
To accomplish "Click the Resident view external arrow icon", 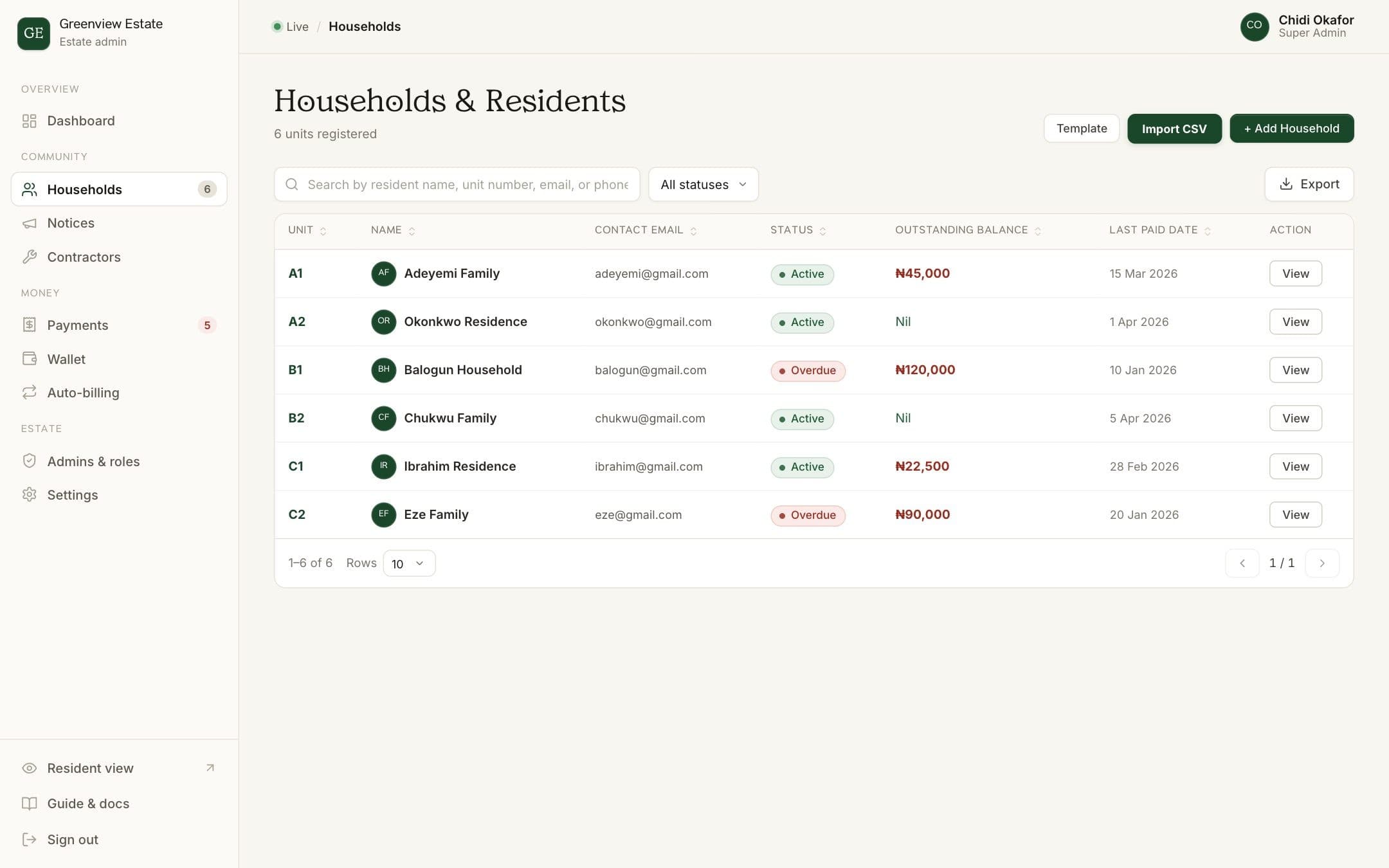I will tap(210, 768).
